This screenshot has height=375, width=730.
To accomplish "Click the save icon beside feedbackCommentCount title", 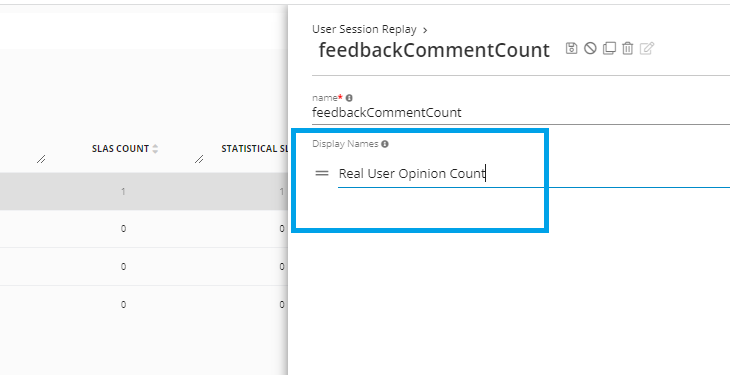I will 571,48.
